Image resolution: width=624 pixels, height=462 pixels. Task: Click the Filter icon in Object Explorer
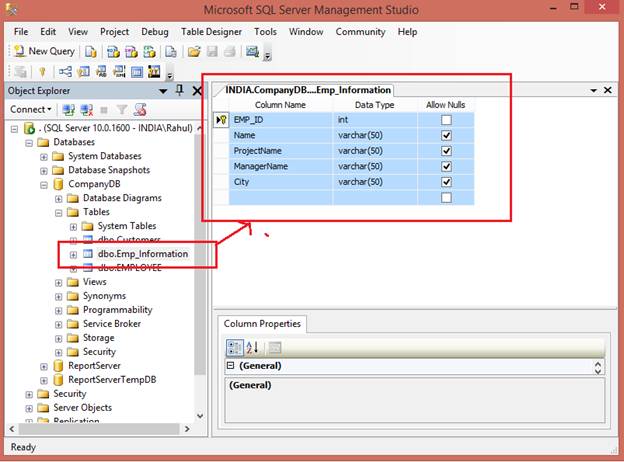click(122, 109)
